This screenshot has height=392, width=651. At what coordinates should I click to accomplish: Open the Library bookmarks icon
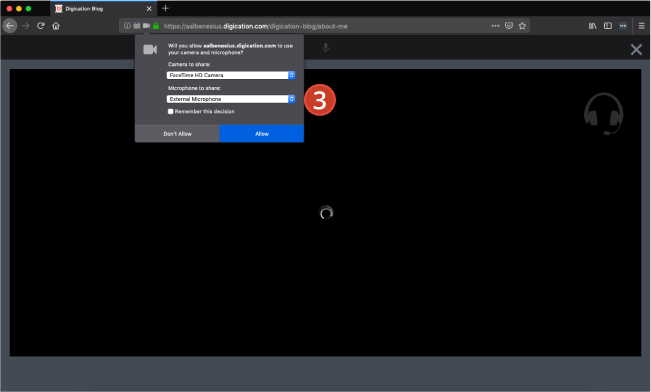(x=592, y=26)
